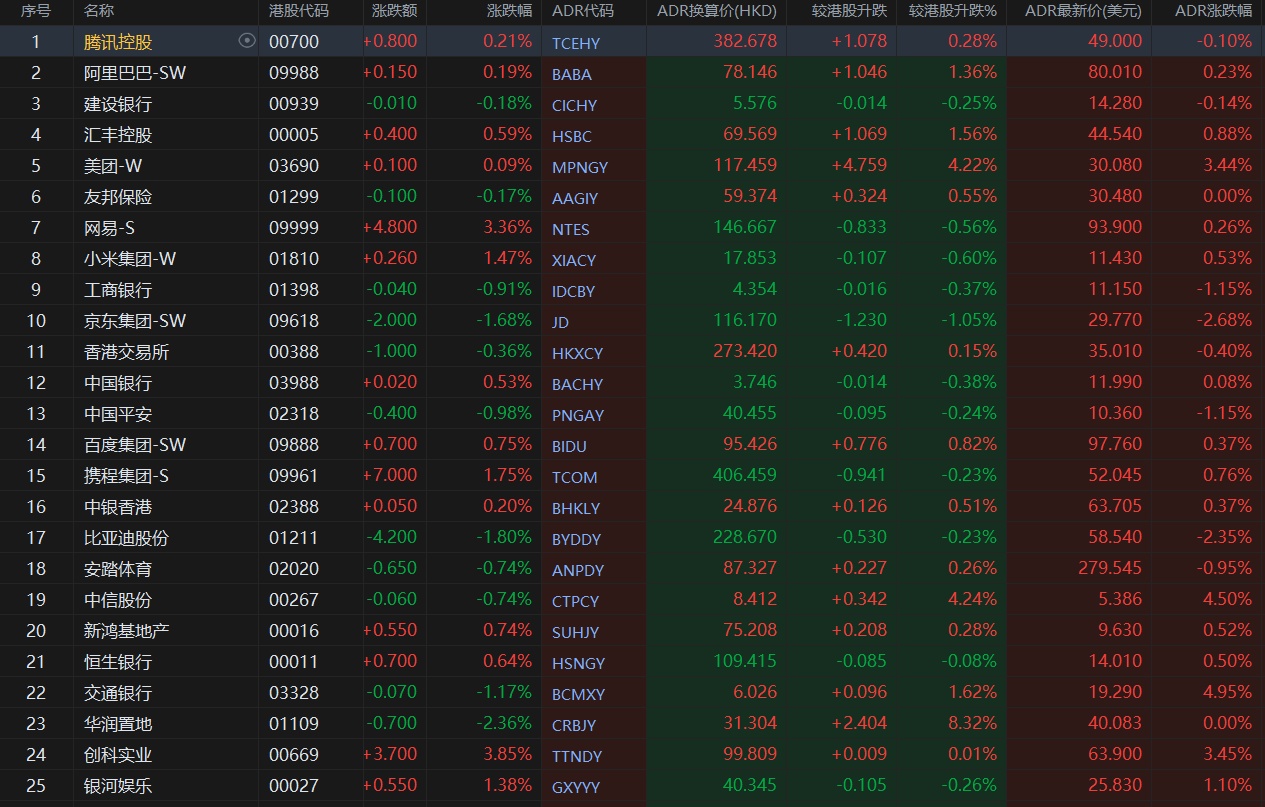This screenshot has height=807, width=1265.
Task: Select the BYDDY ADR code cell
Action: click(x=577, y=539)
